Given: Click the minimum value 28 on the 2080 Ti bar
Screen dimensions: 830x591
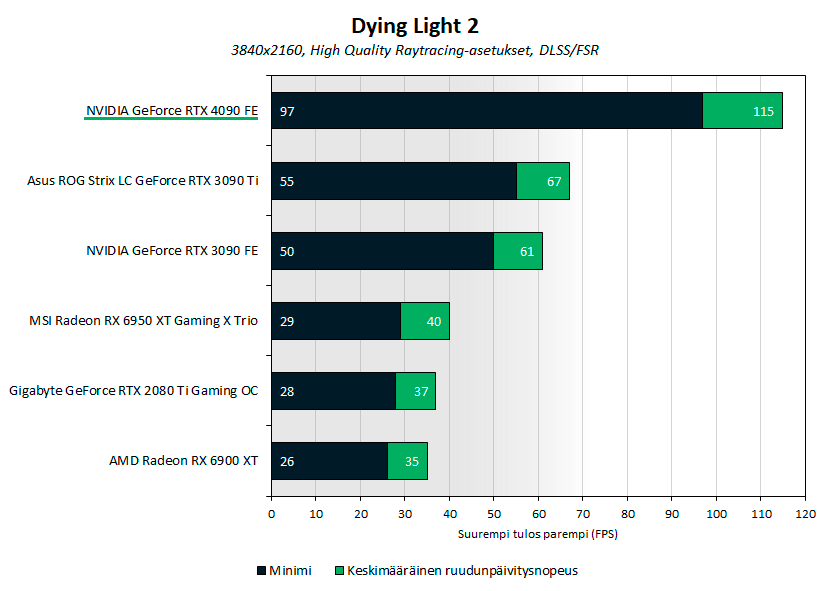Looking at the screenshot, I should pyautogui.click(x=287, y=391).
